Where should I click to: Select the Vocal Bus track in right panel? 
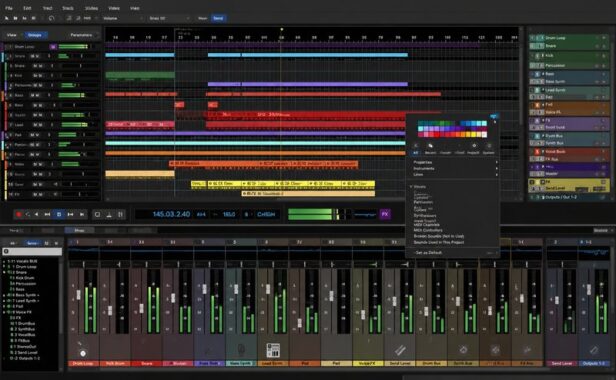coord(568,152)
